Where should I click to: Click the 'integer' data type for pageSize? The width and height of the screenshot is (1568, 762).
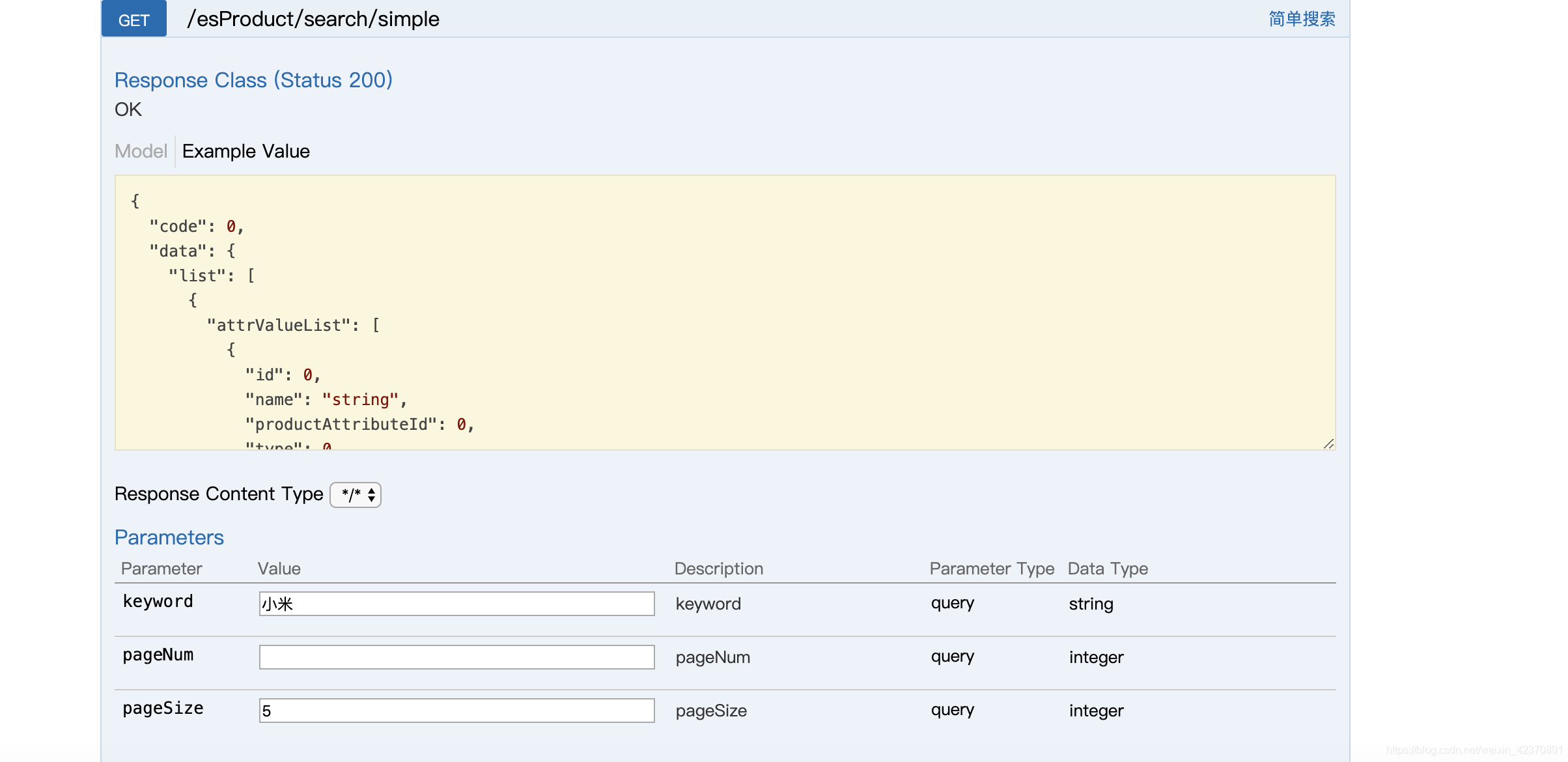point(1097,711)
